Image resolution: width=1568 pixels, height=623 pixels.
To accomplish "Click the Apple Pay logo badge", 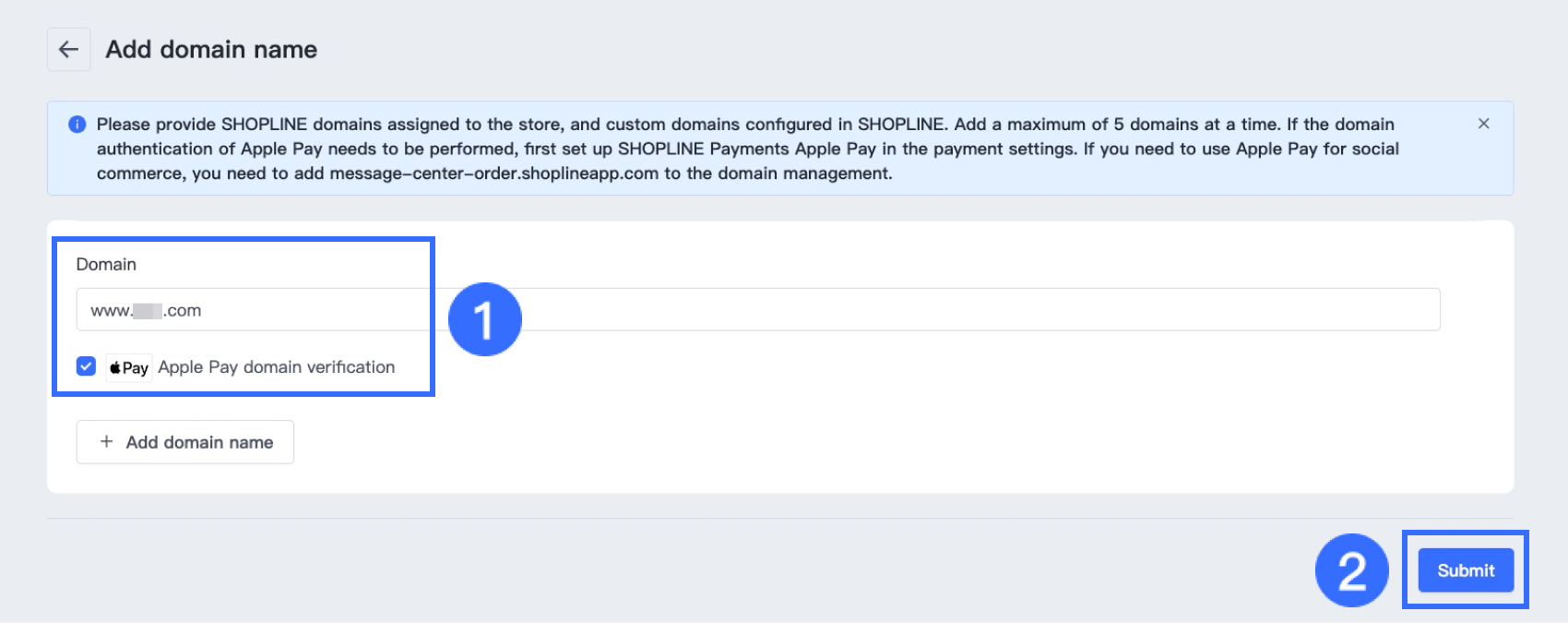I will (129, 367).
